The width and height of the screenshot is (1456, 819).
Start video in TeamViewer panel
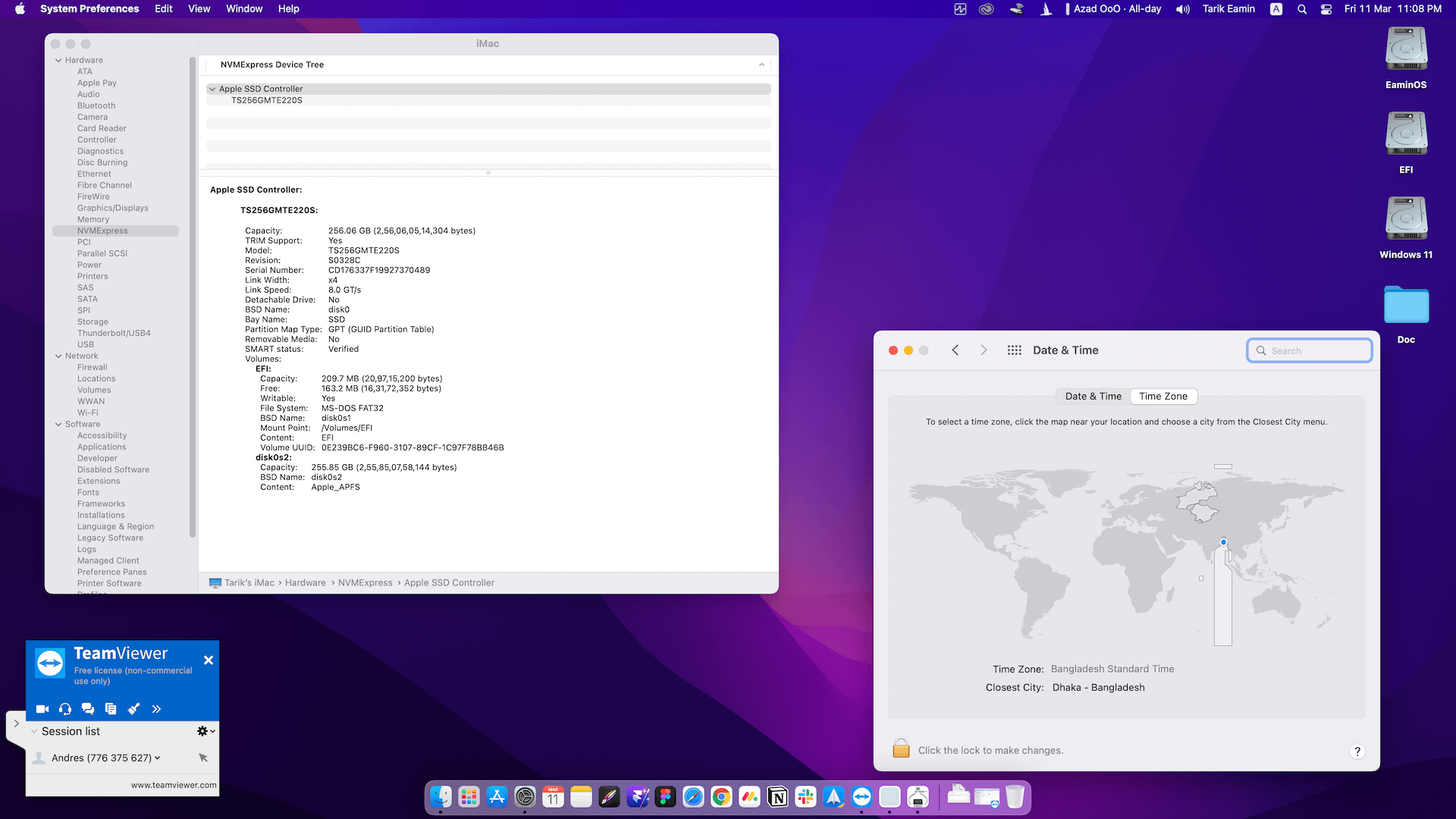click(42, 709)
